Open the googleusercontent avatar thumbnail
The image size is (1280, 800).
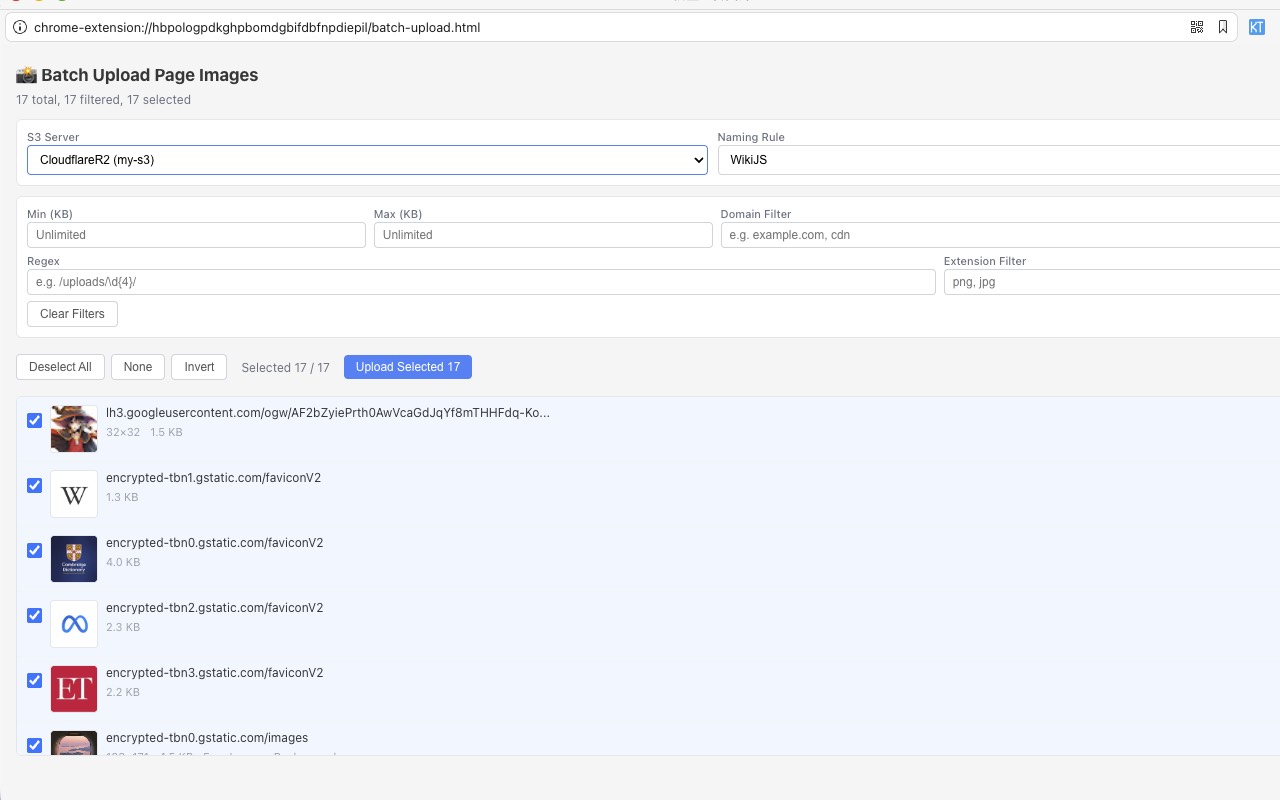pos(74,429)
